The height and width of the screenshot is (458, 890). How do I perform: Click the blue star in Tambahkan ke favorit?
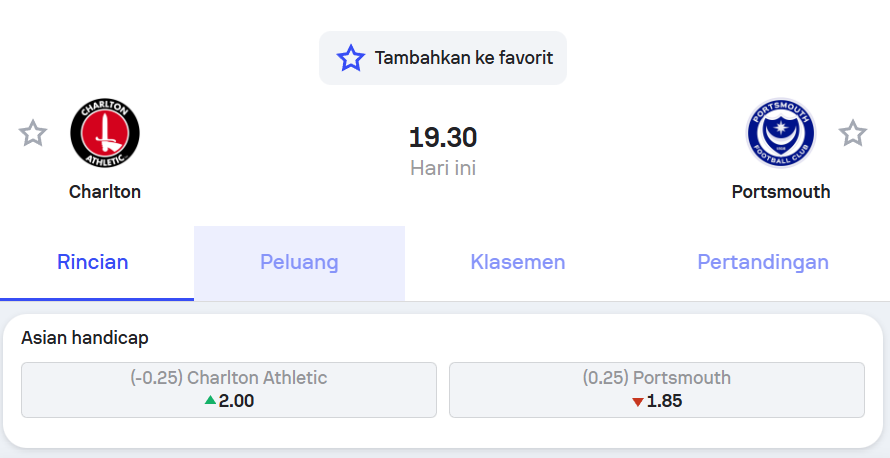click(351, 58)
